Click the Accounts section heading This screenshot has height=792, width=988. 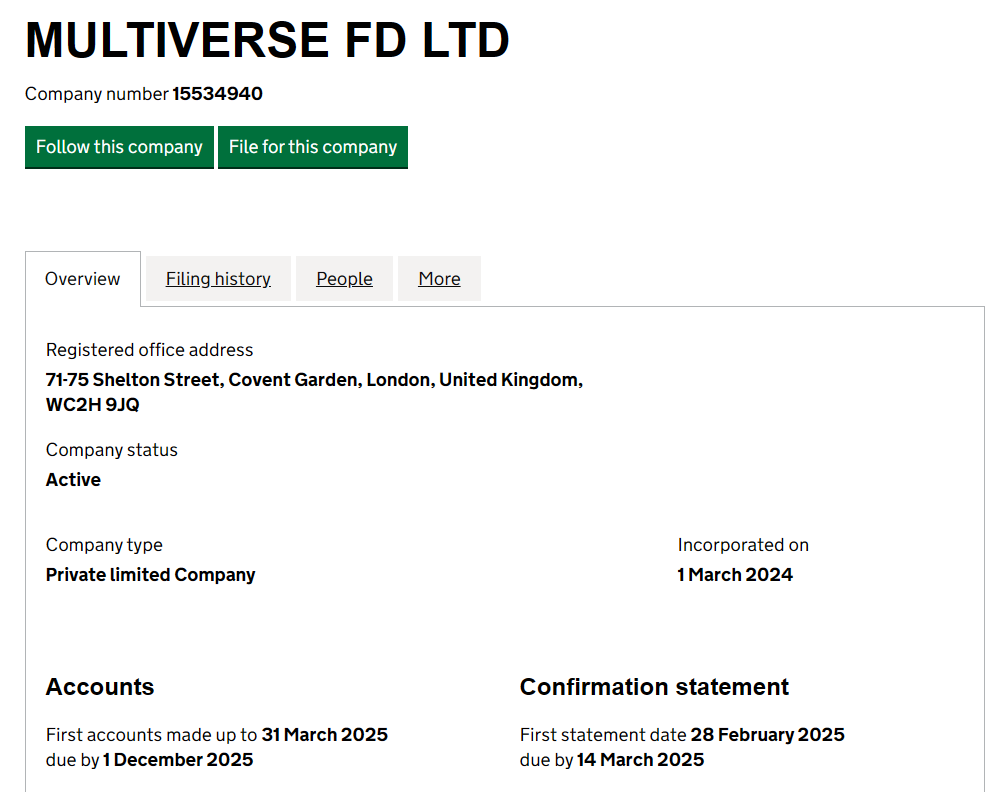pos(99,687)
